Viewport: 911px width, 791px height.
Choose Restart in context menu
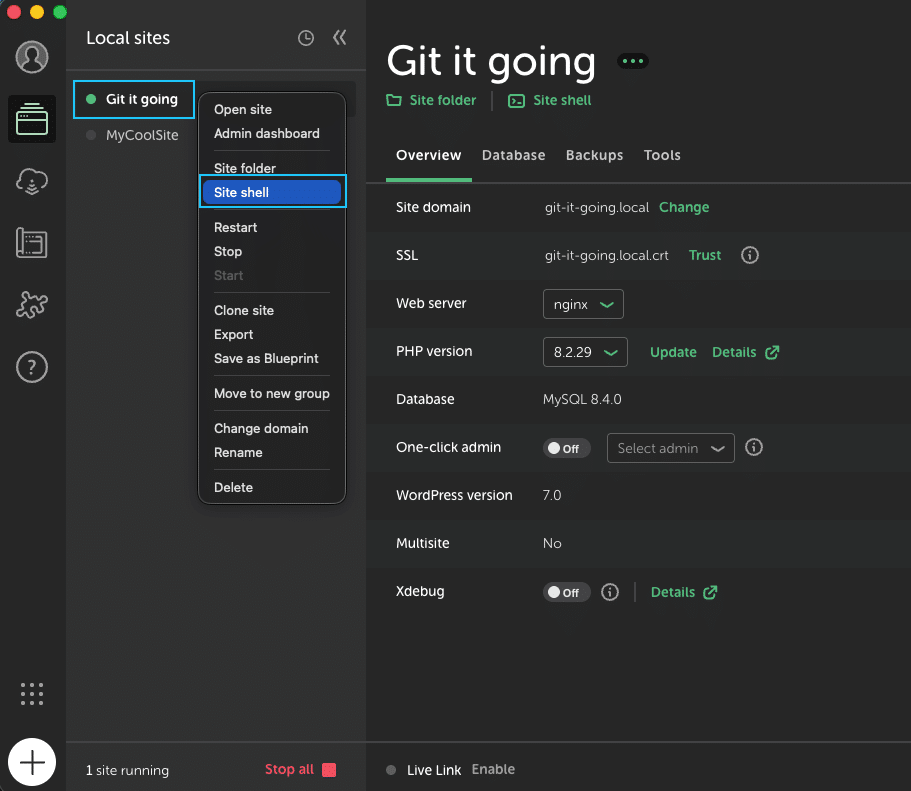click(x=235, y=228)
